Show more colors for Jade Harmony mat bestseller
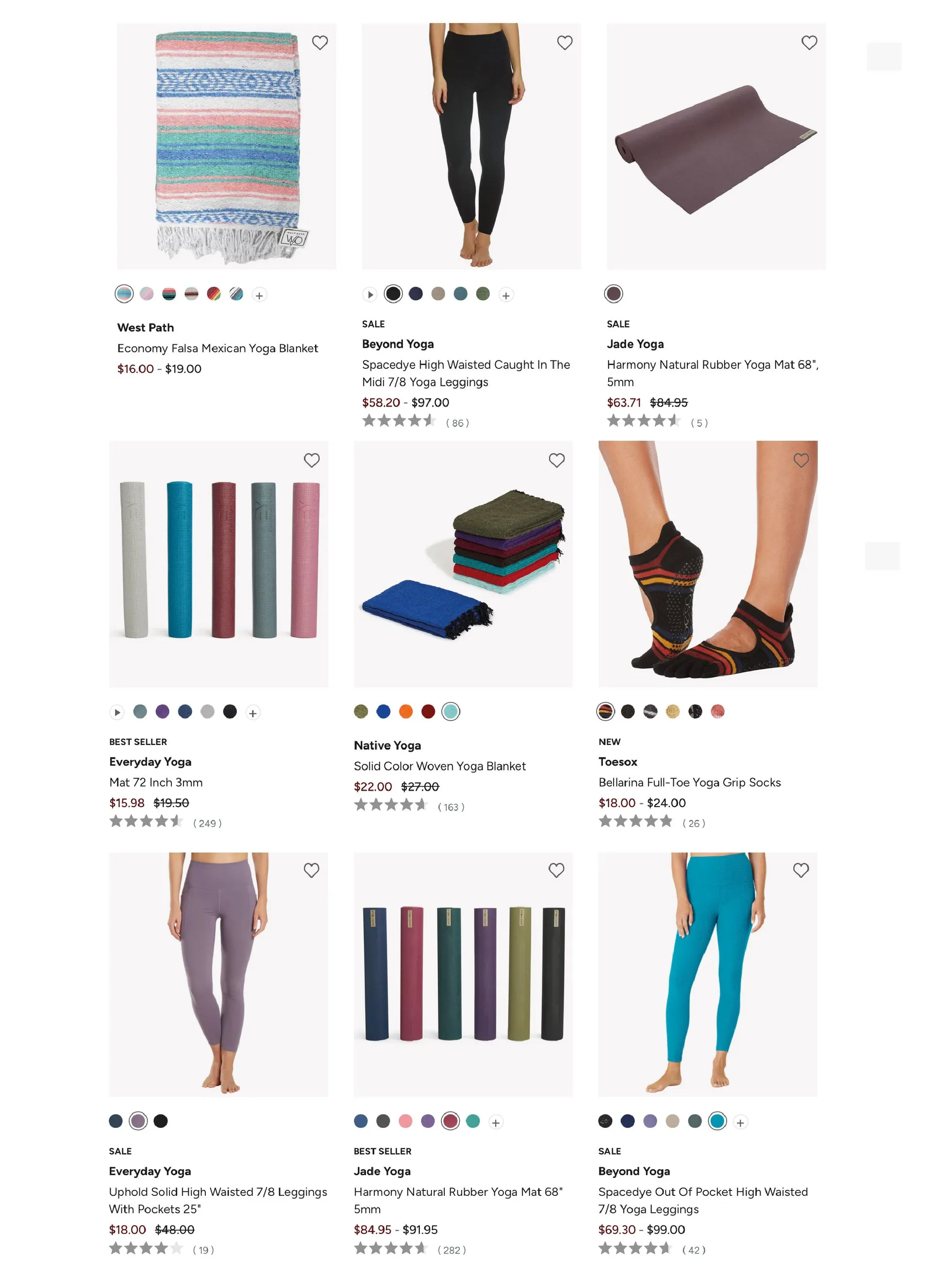Viewport: 932px width, 1288px height. [496, 1123]
